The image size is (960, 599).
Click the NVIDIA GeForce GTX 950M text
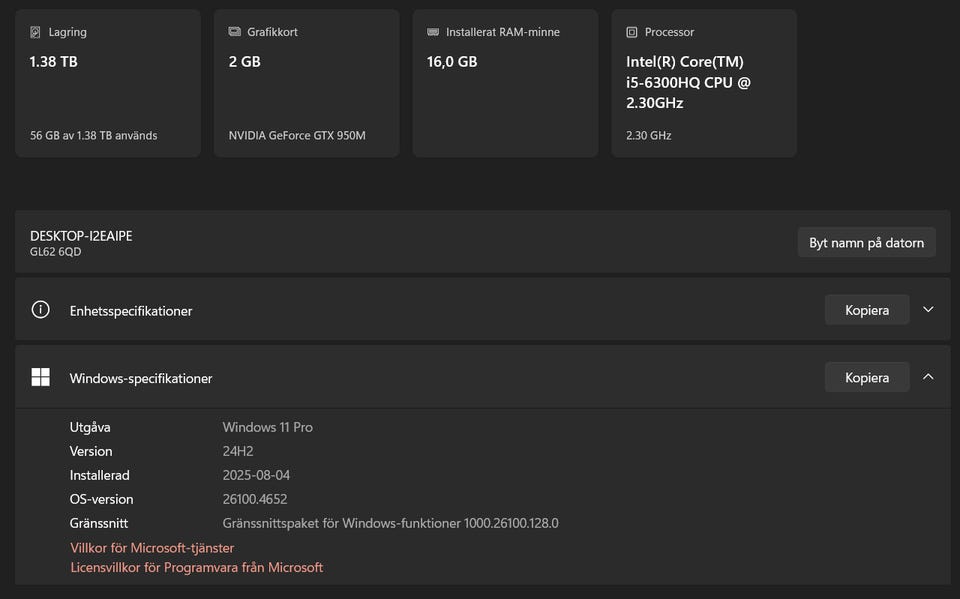297,135
